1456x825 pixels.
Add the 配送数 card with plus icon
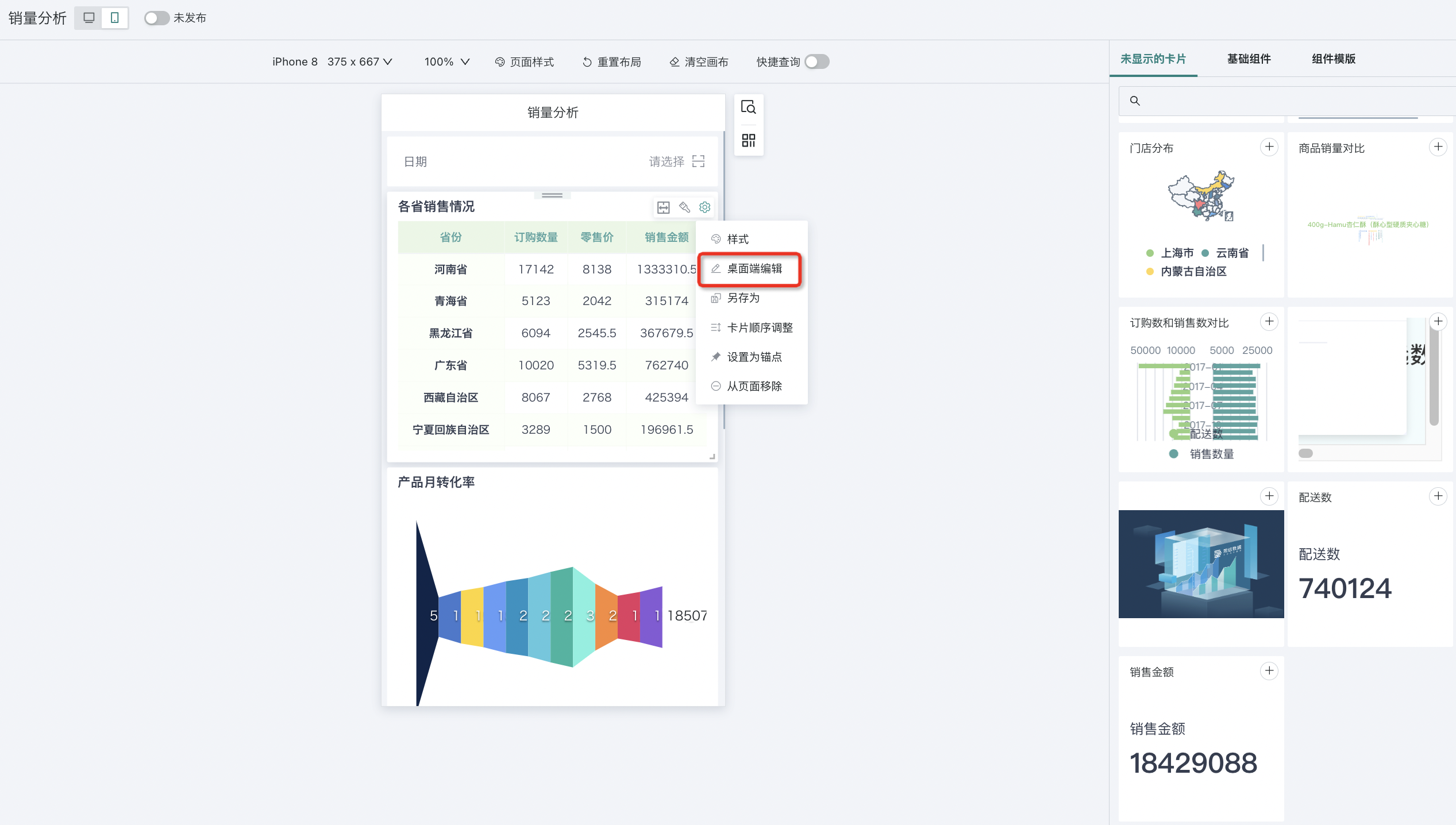(1438, 496)
